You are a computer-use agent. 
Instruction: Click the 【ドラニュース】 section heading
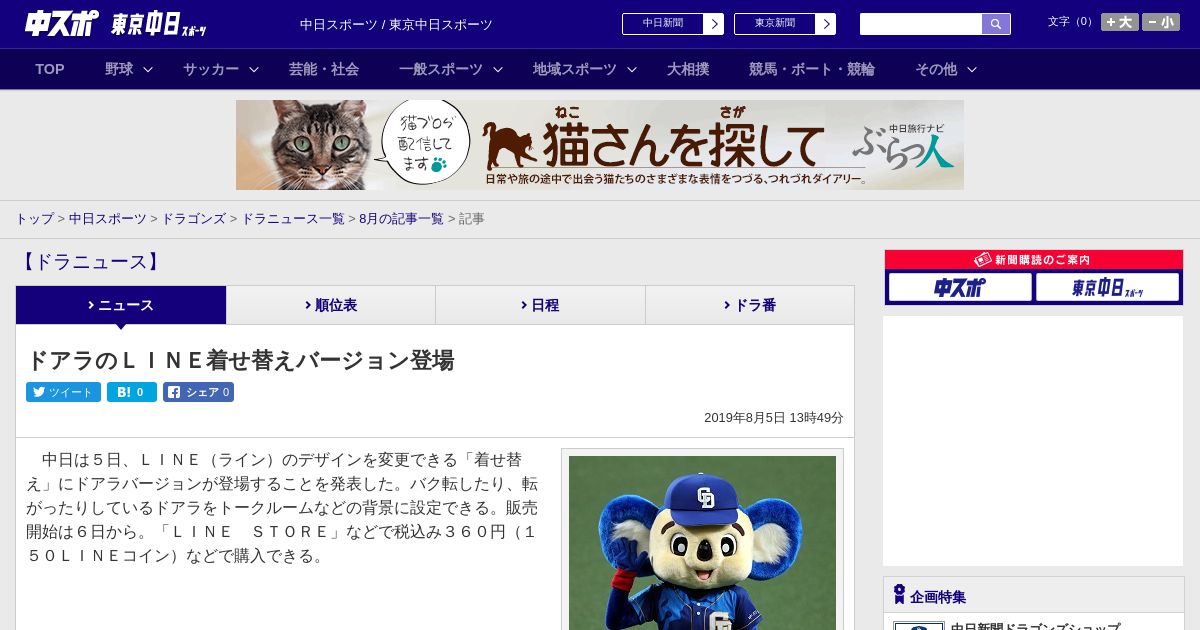(x=90, y=262)
